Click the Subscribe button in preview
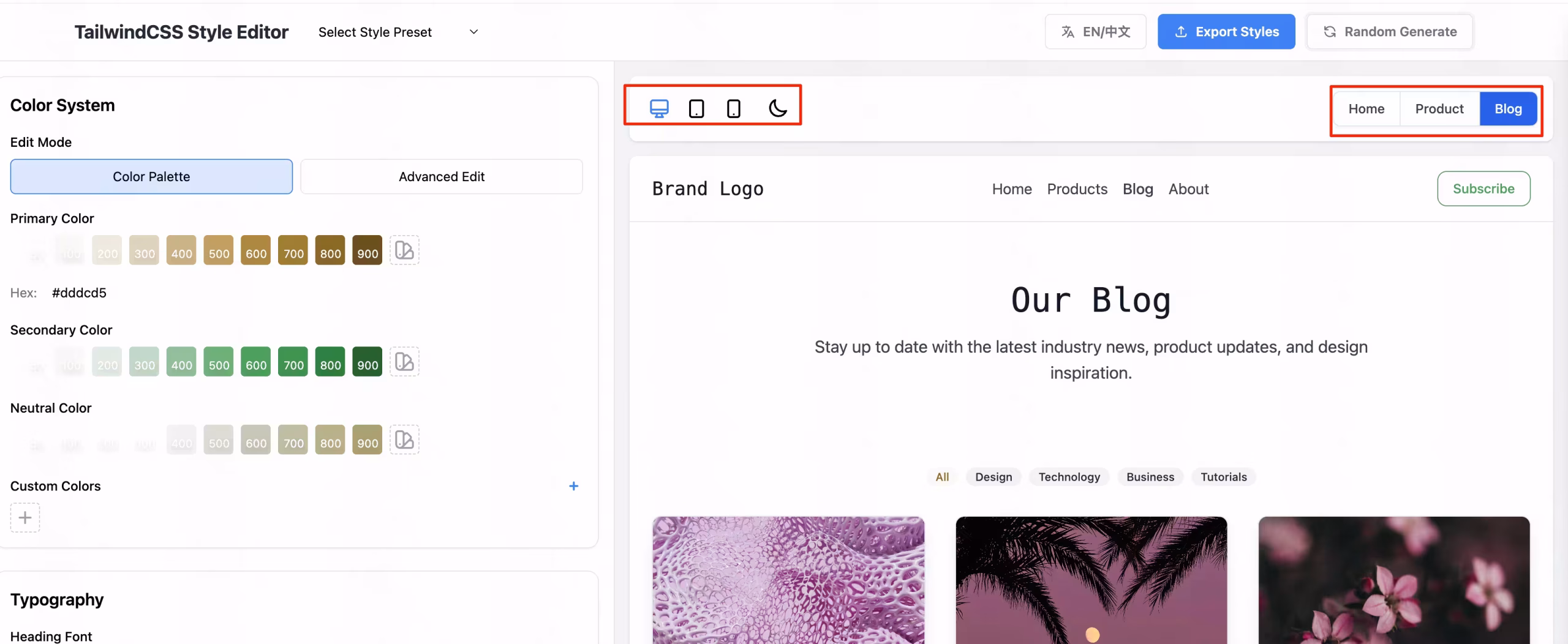The width and height of the screenshot is (1568, 644). pos(1483,189)
